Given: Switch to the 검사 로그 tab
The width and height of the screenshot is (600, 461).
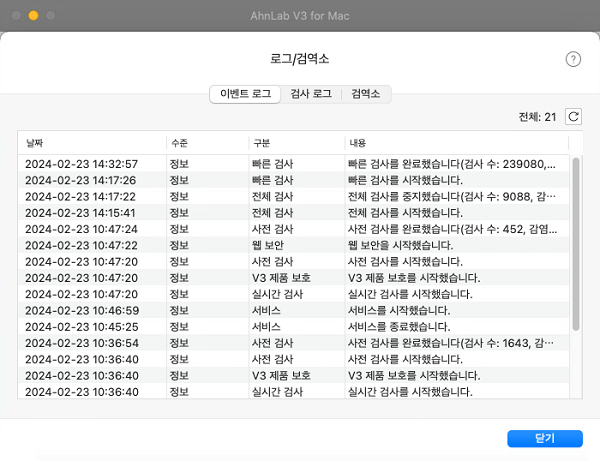Looking at the screenshot, I should pyautogui.click(x=311, y=94).
